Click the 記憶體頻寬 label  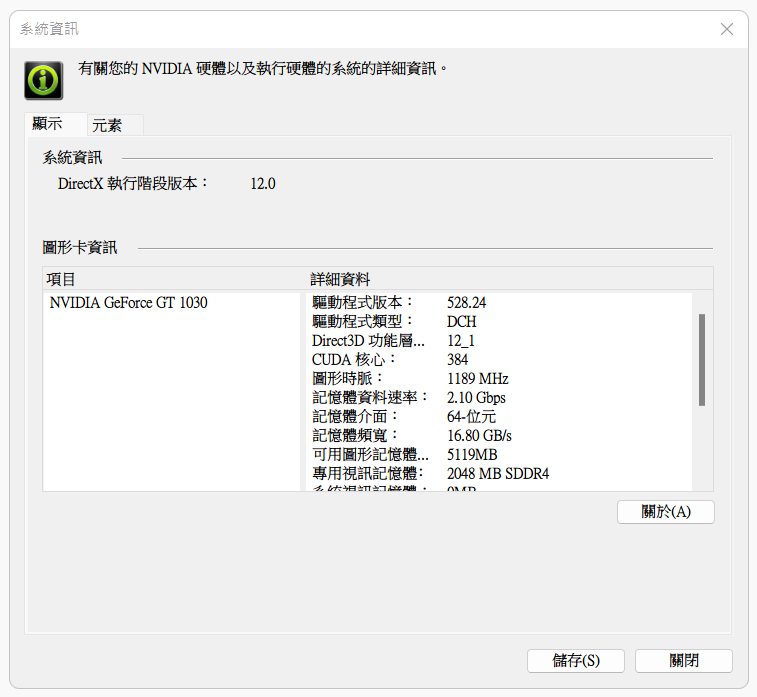pos(355,435)
